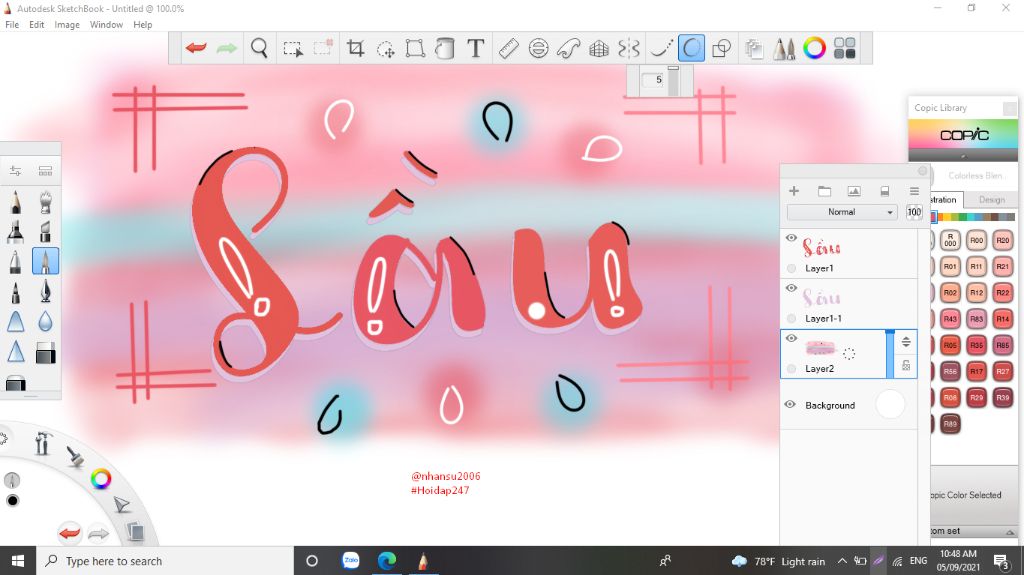Select the Steady Stroke tool
Screen dimensions: 1024x575
pyautogui.click(x=661, y=48)
